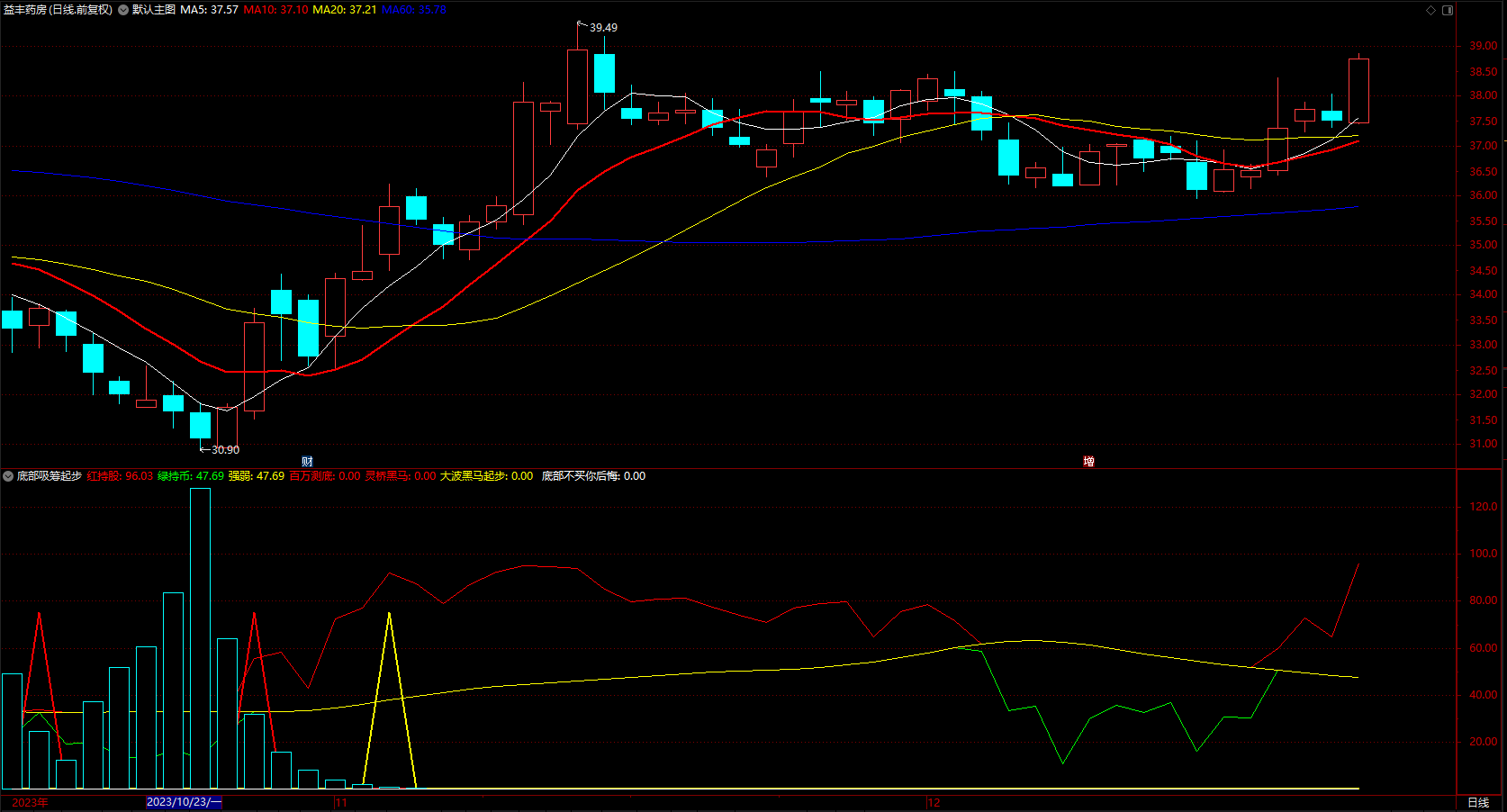The height and width of the screenshot is (812, 1507).
Task: Click the 财 financial report marker
Action: pyautogui.click(x=307, y=461)
